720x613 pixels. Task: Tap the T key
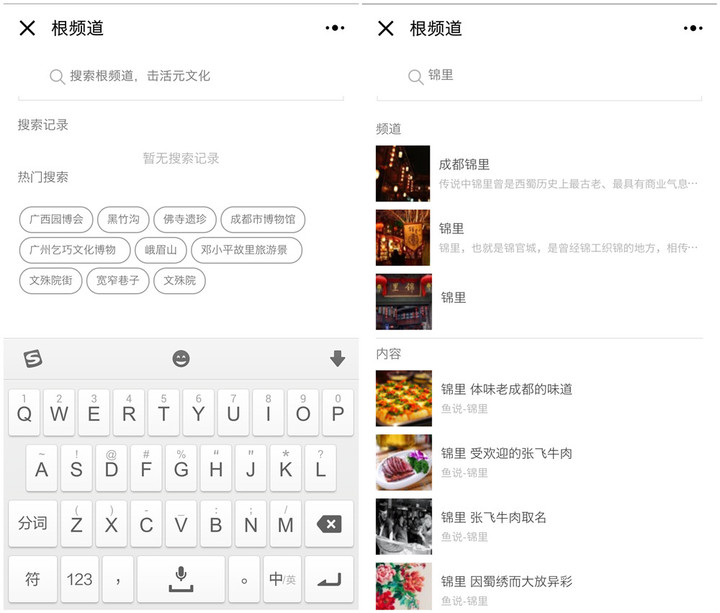163,413
